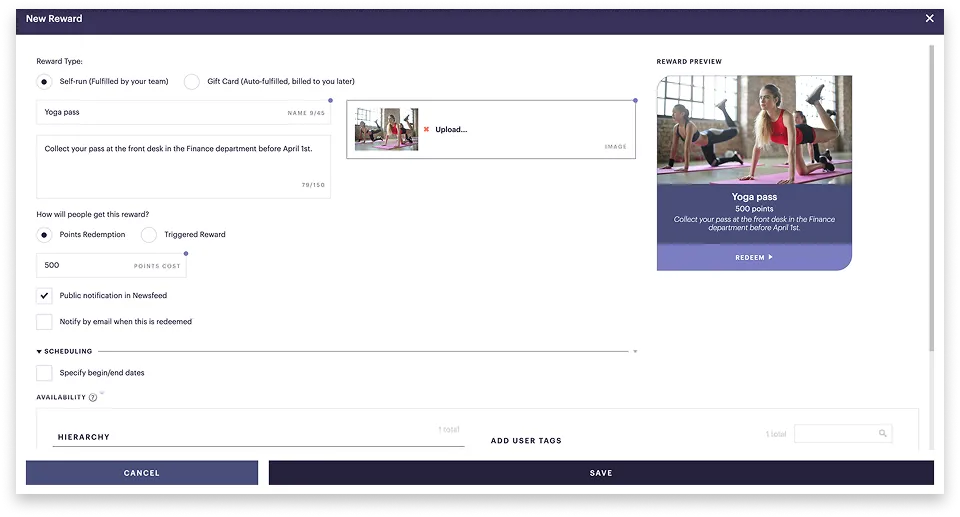
Task: Click the SAVE button
Action: [601, 473]
